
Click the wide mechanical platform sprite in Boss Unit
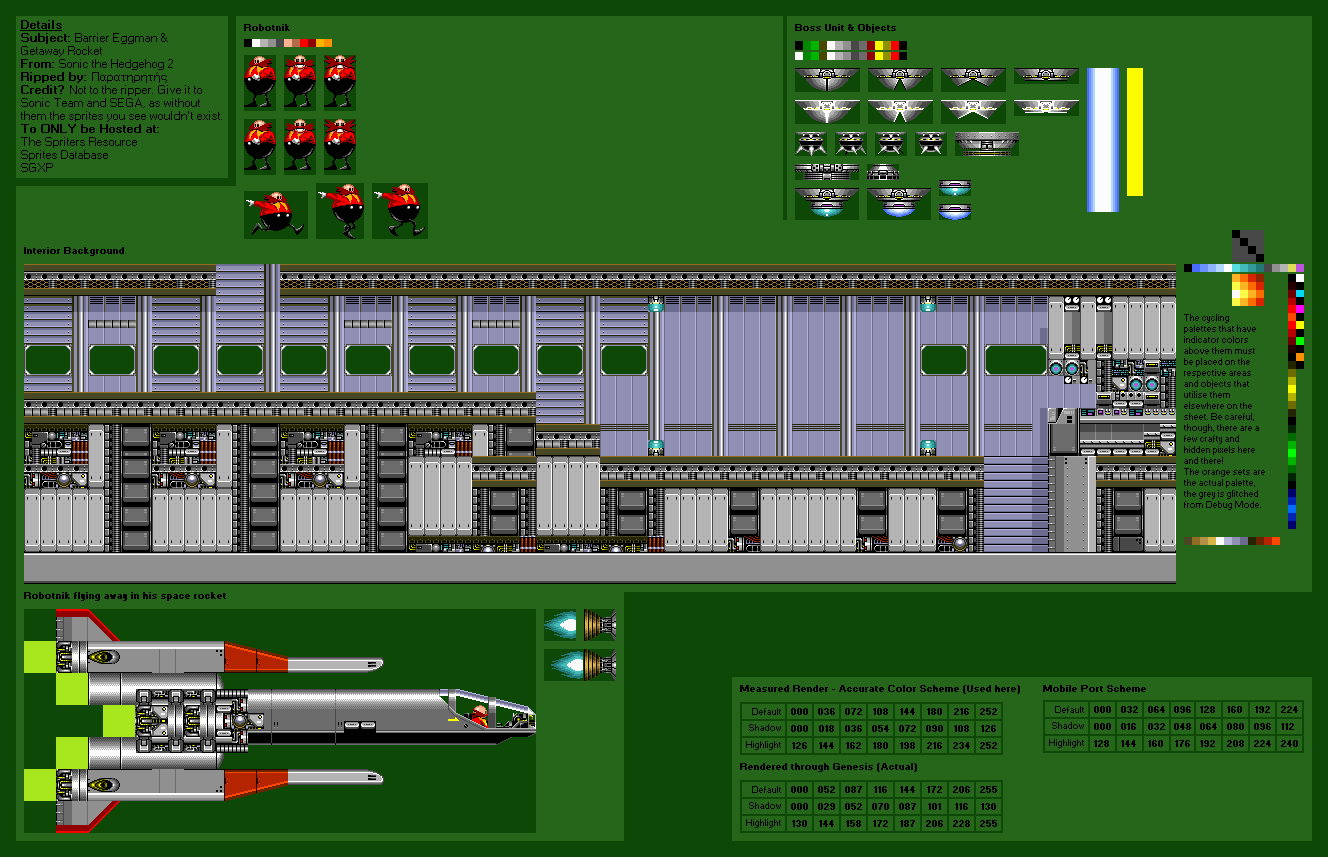click(x=987, y=144)
